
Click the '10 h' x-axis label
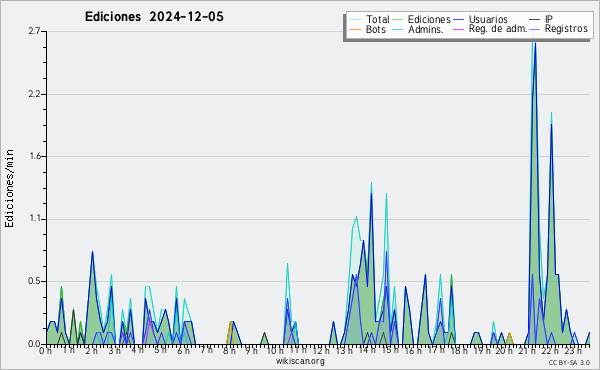[275, 350]
